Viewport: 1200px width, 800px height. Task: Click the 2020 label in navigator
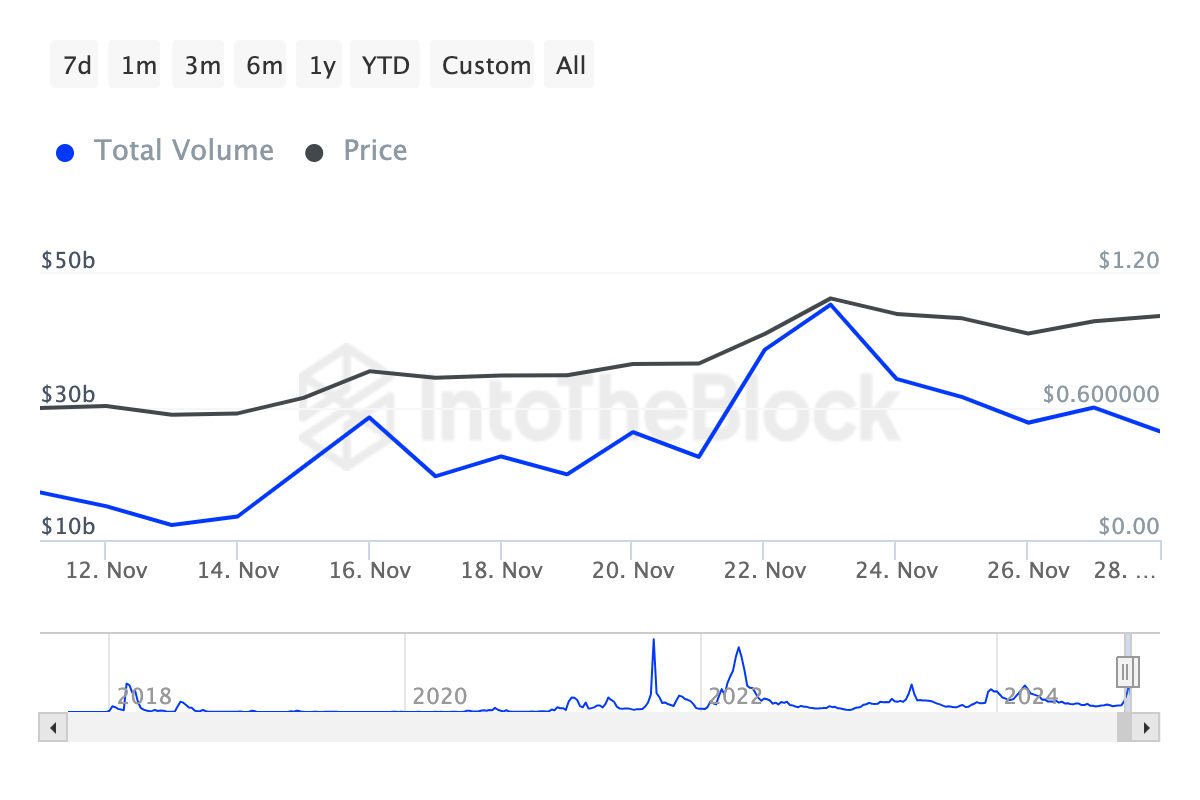coord(440,696)
